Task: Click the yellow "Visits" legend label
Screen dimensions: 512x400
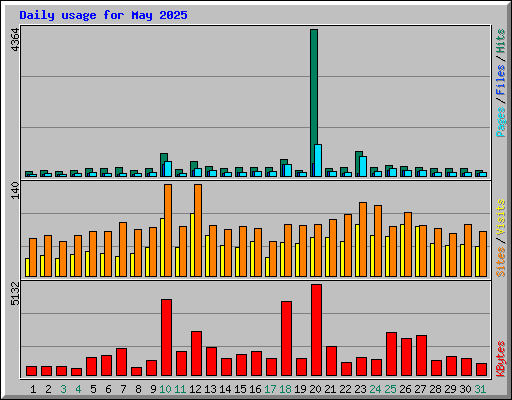Action: coord(500,218)
